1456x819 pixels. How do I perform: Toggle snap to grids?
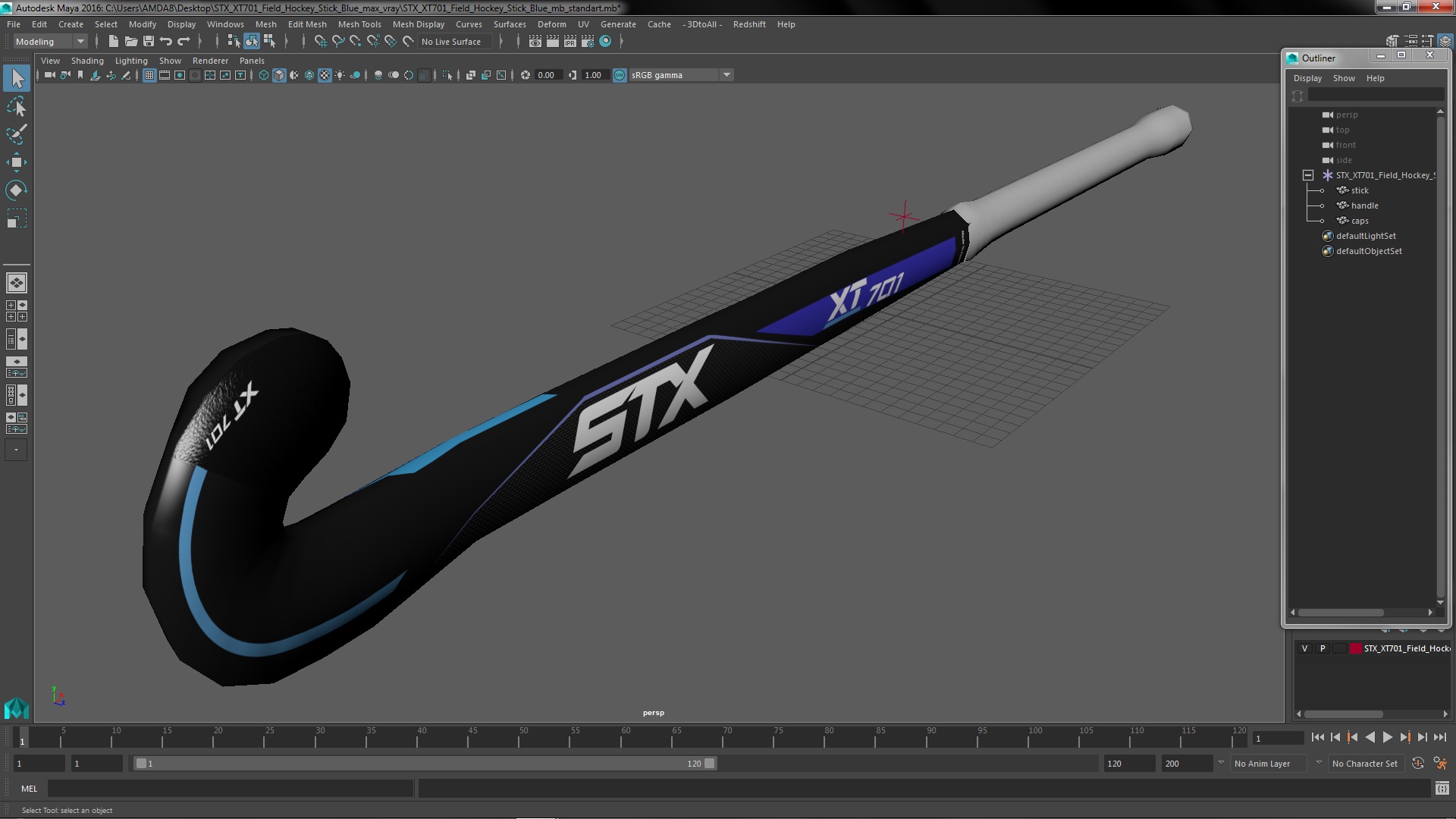point(321,42)
